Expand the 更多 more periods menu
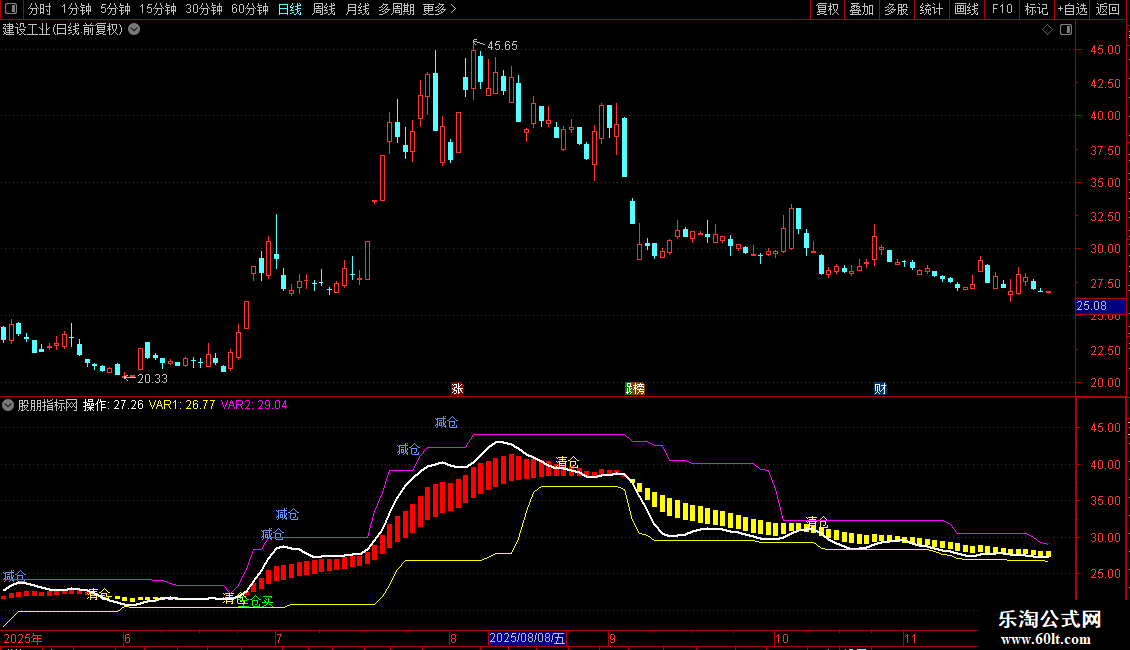The width and height of the screenshot is (1130, 650). [x=439, y=9]
